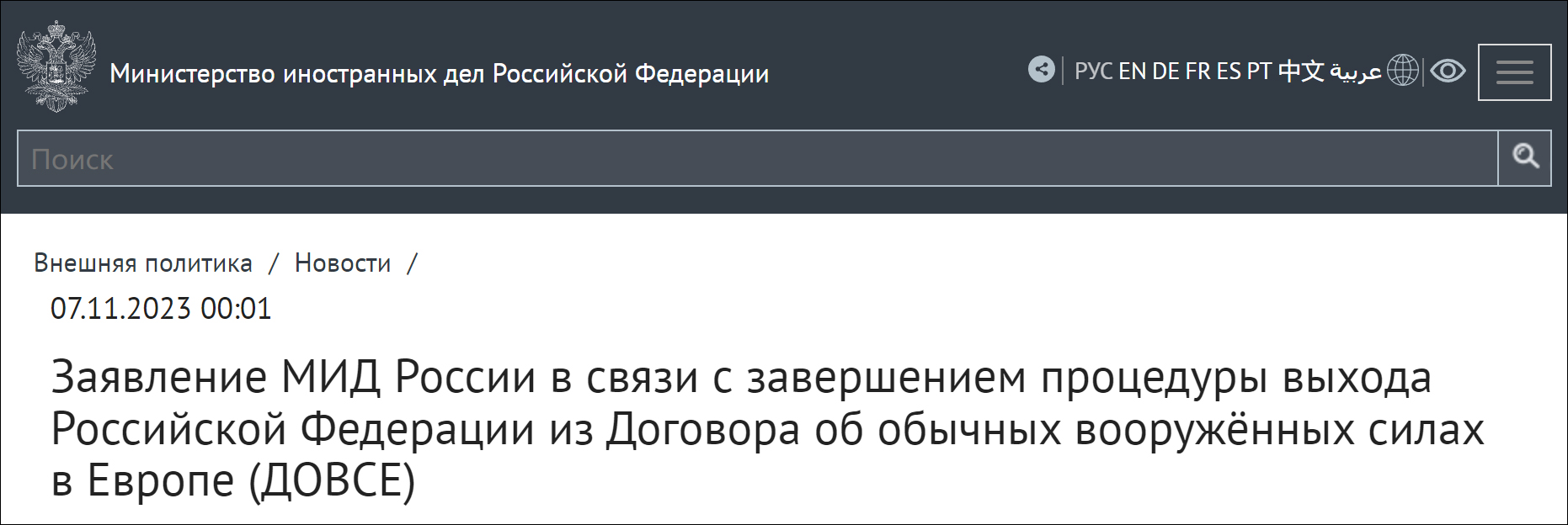
Task: Switch to the Arabic عربية version
Action: pyautogui.click(x=1356, y=72)
